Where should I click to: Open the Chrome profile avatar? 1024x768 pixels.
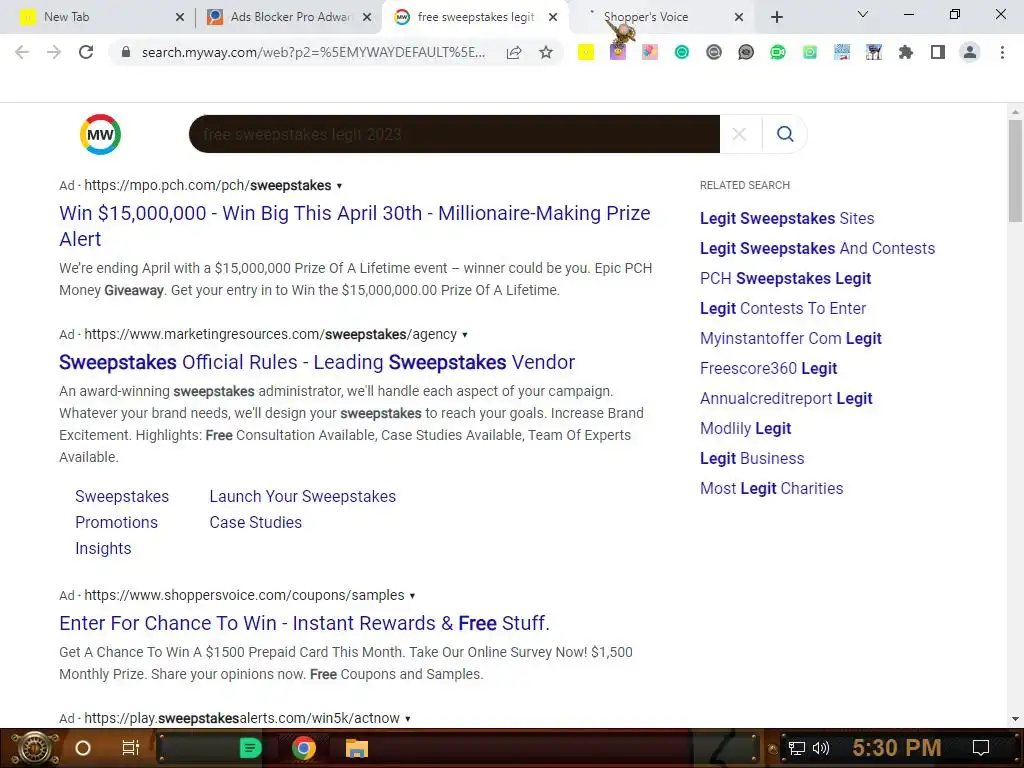tap(970, 52)
